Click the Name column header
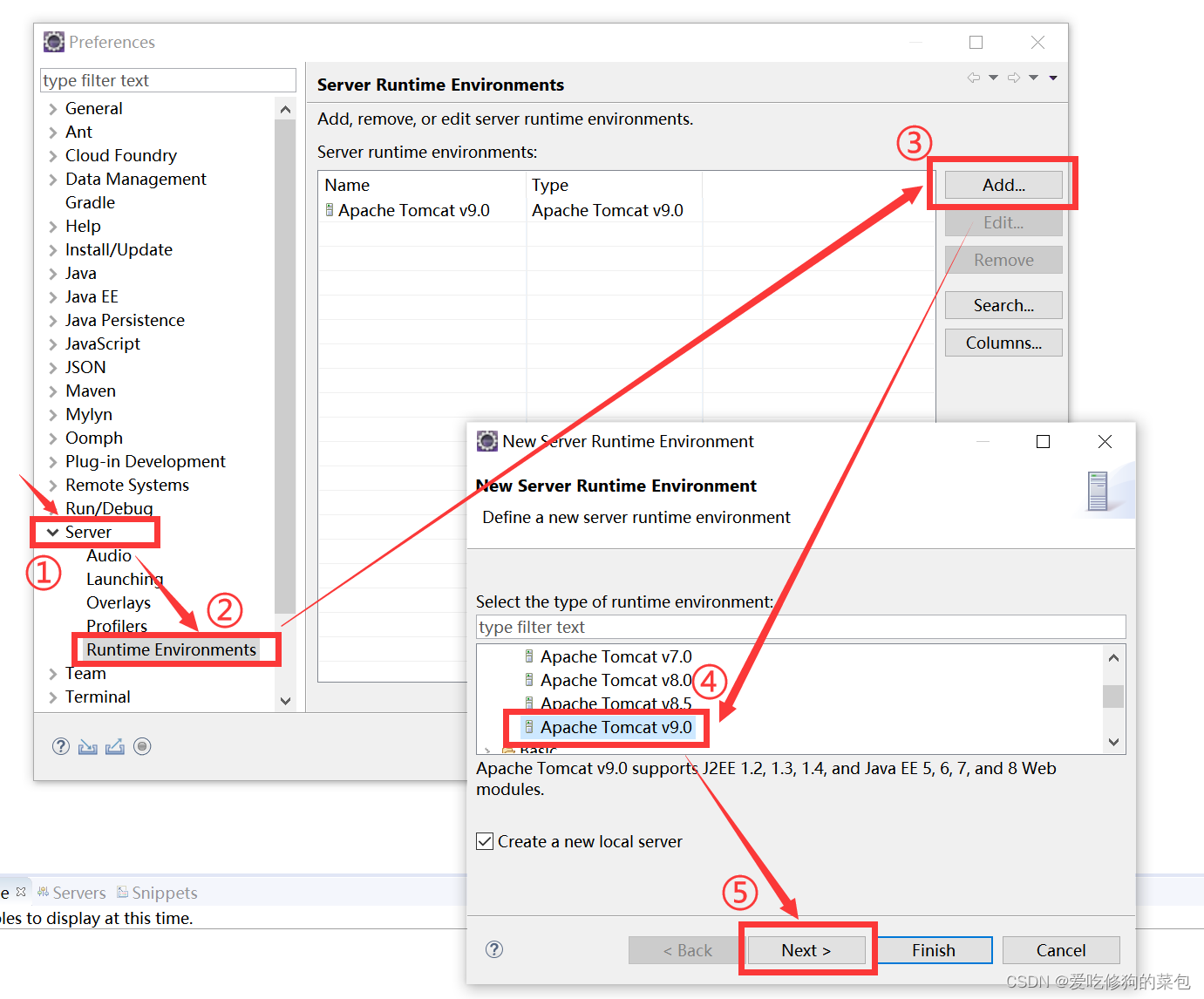The image size is (1204, 999). (422, 185)
